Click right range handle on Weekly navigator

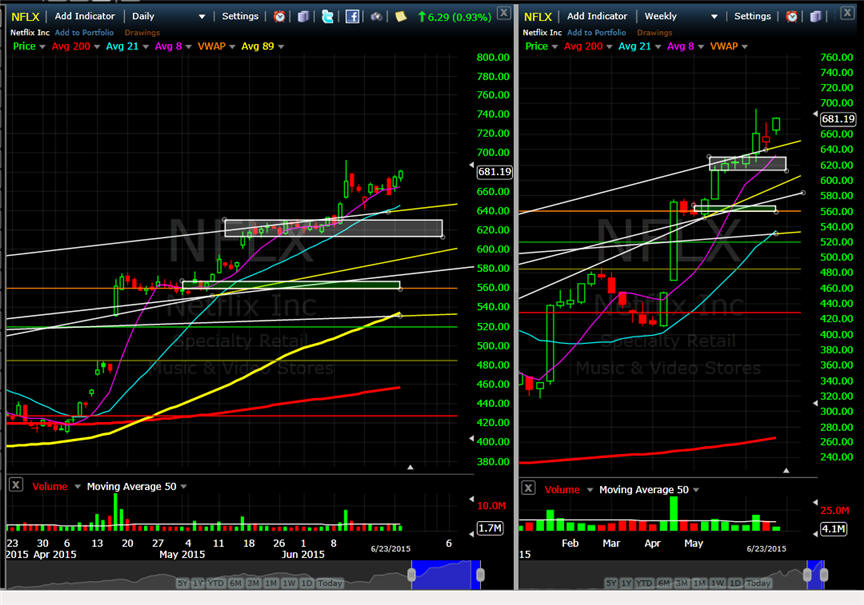pyautogui.click(x=824, y=575)
